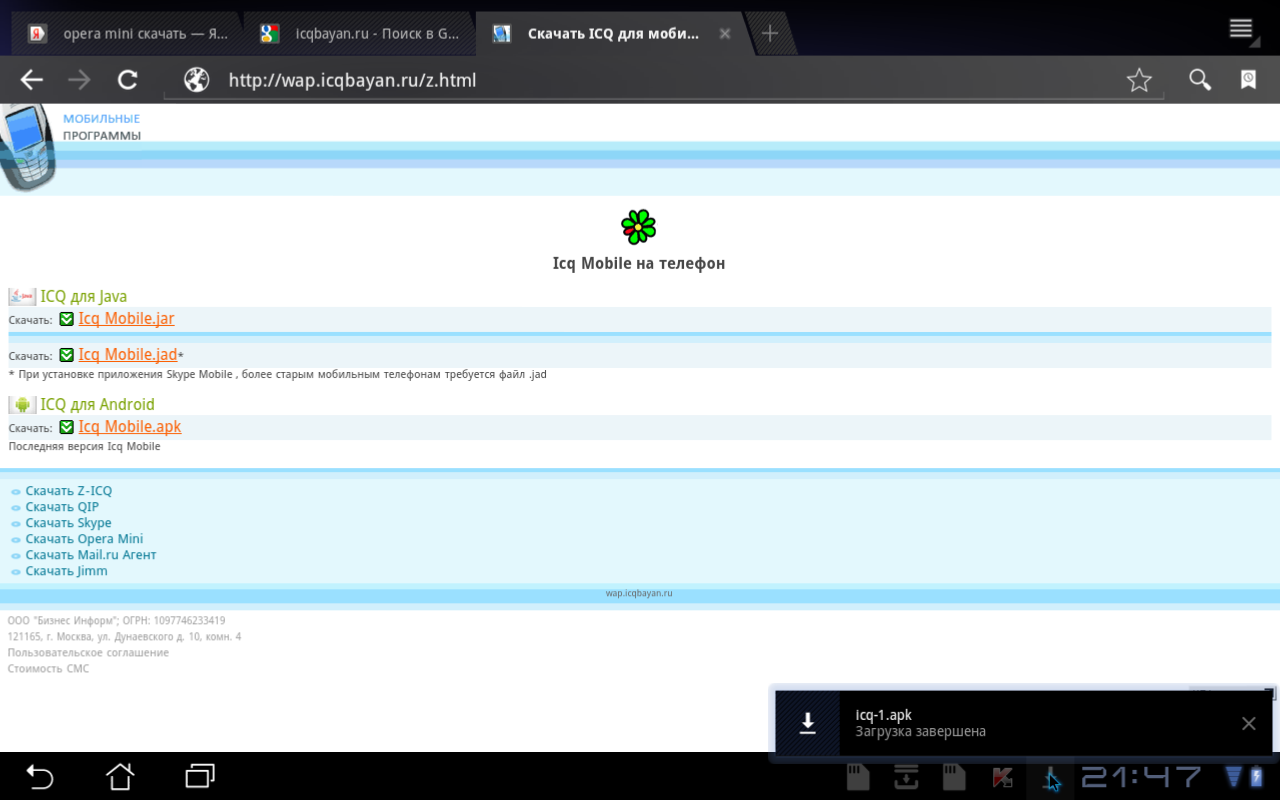The width and height of the screenshot is (1280, 800).
Task: Go to the 'Скачать Mail.ru Агент' link
Action: click(91, 555)
